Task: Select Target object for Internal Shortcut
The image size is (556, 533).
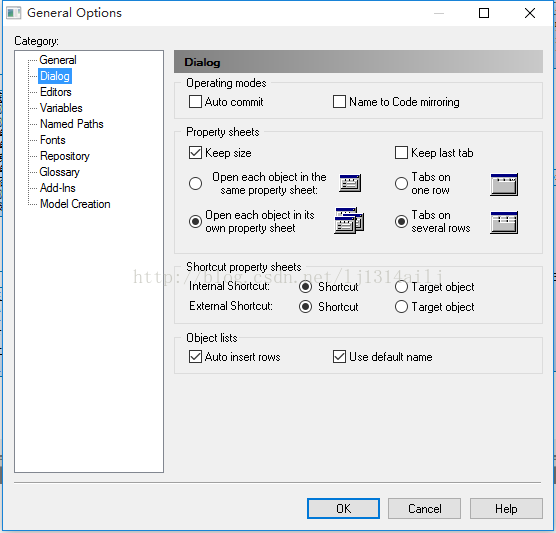Action: point(401,287)
